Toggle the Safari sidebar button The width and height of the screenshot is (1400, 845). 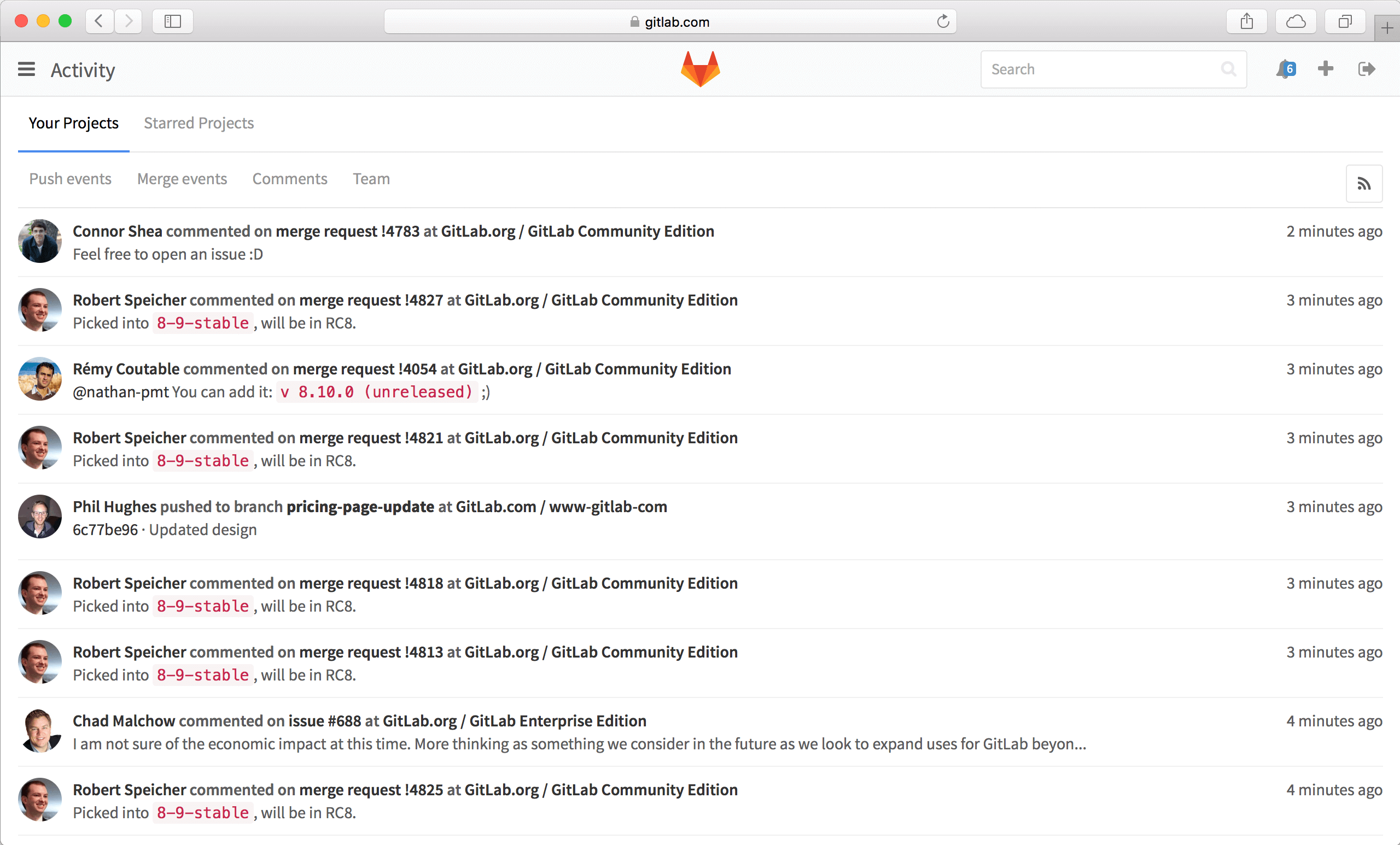(173, 21)
